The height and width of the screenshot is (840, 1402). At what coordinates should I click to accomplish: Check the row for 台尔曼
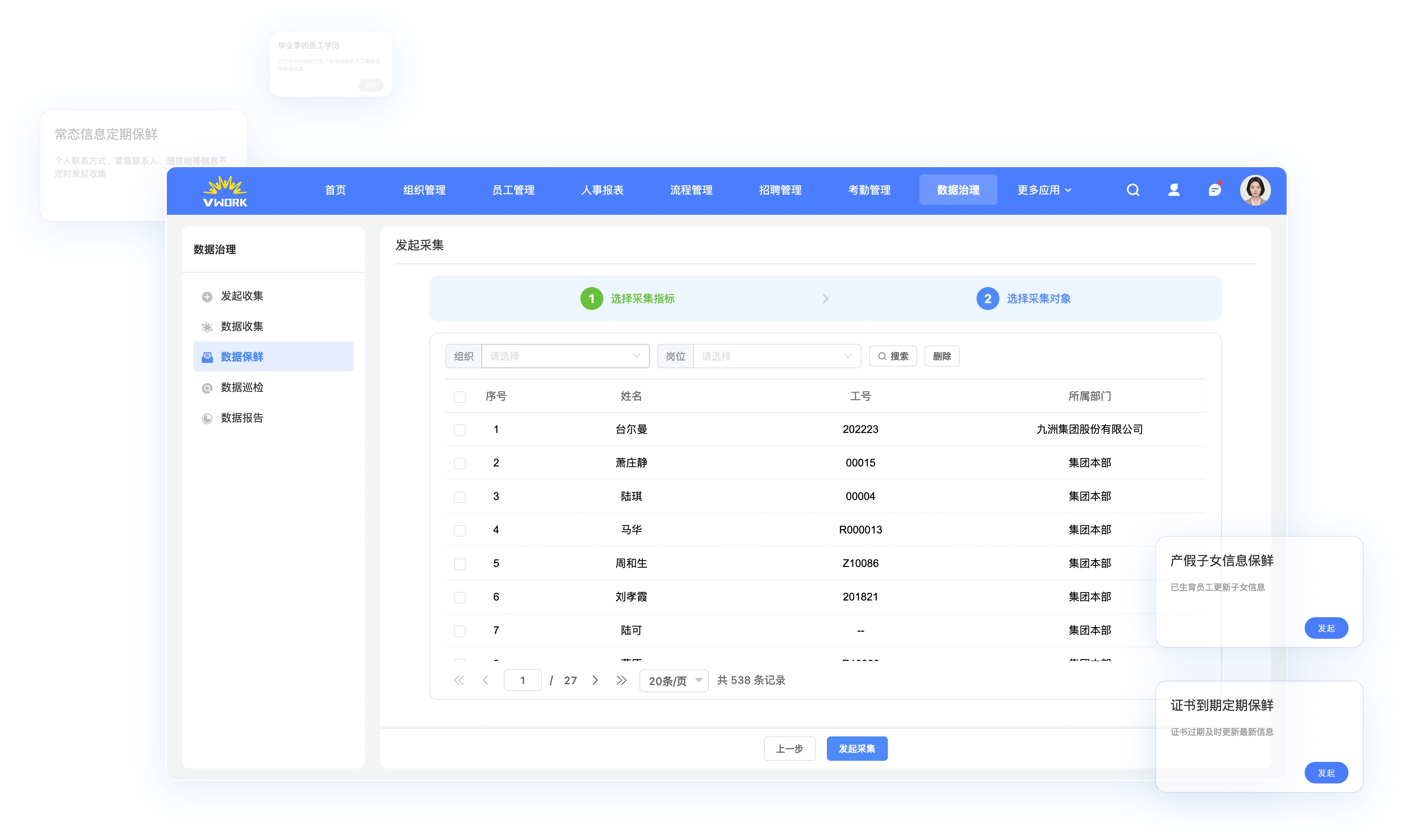click(x=460, y=431)
